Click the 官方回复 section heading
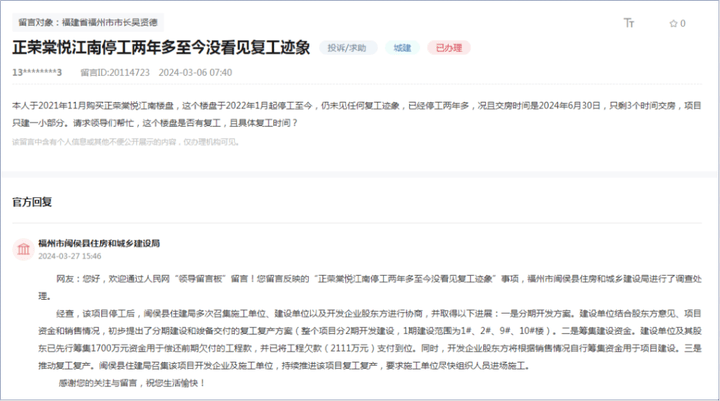 (x=32, y=202)
